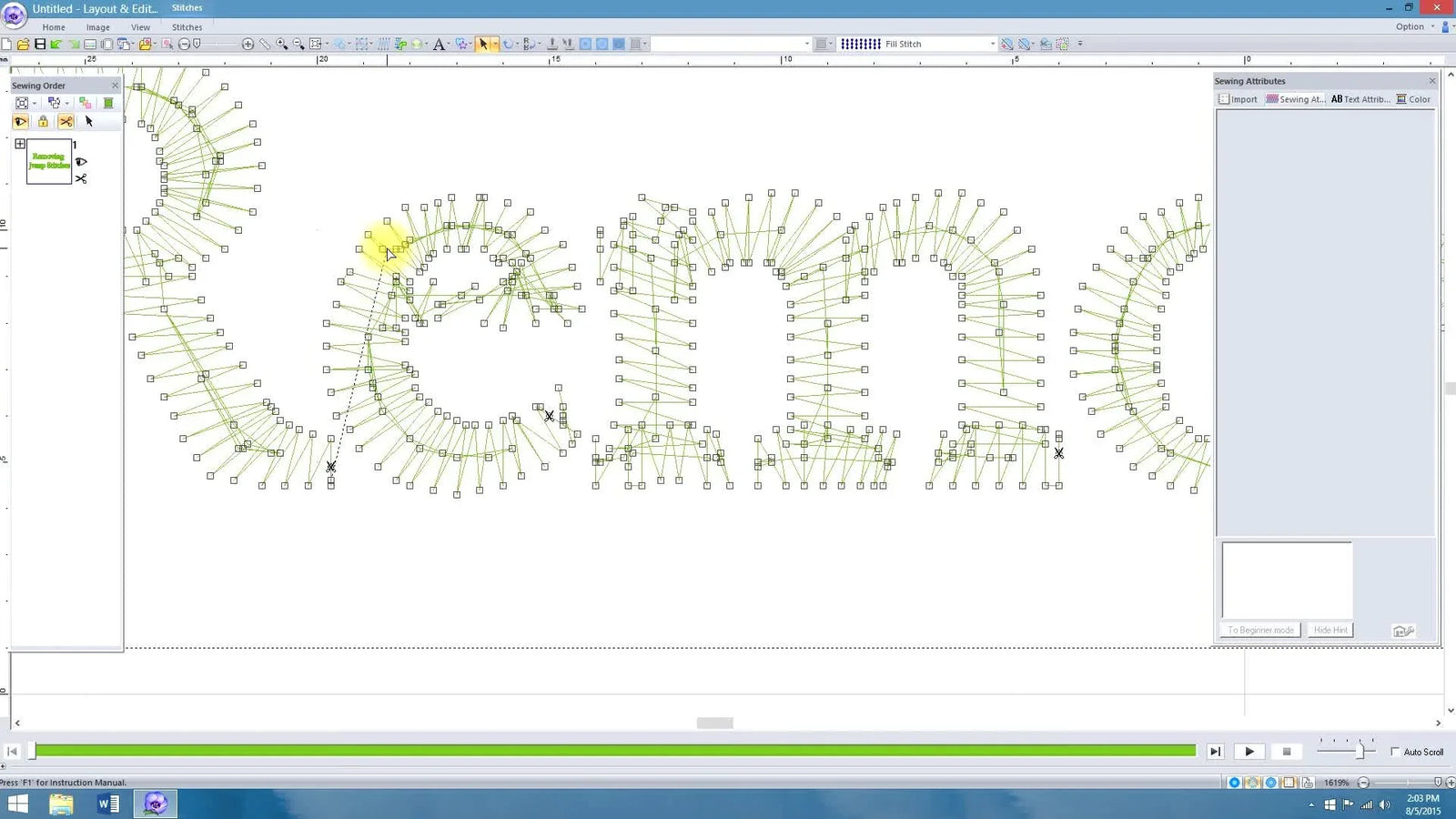Select the Text tool in the toolbar
Image resolution: width=1456 pixels, height=819 pixels.
pyautogui.click(x=439, y=43)
